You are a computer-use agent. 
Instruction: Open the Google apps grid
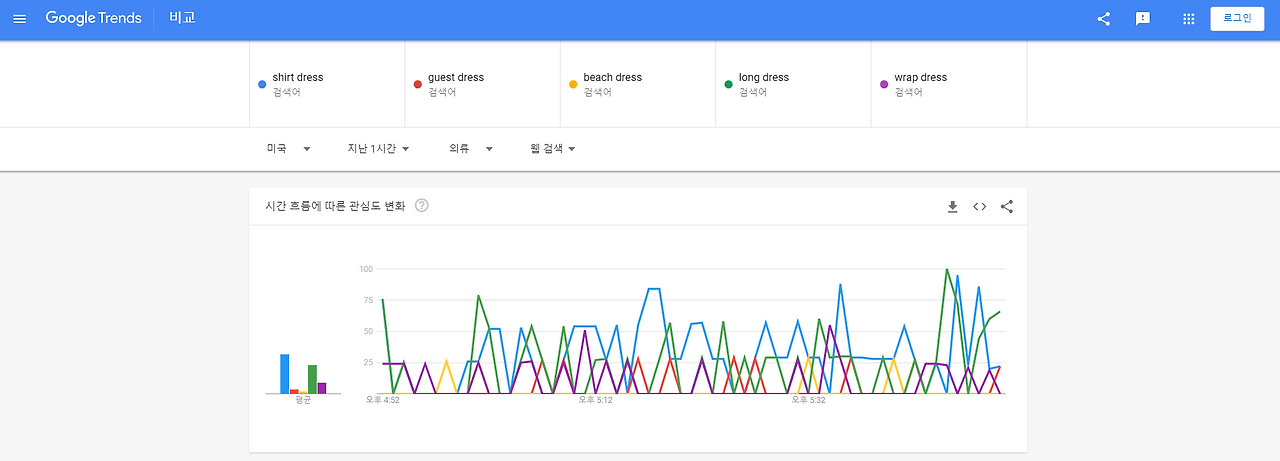pos(1189,19)
